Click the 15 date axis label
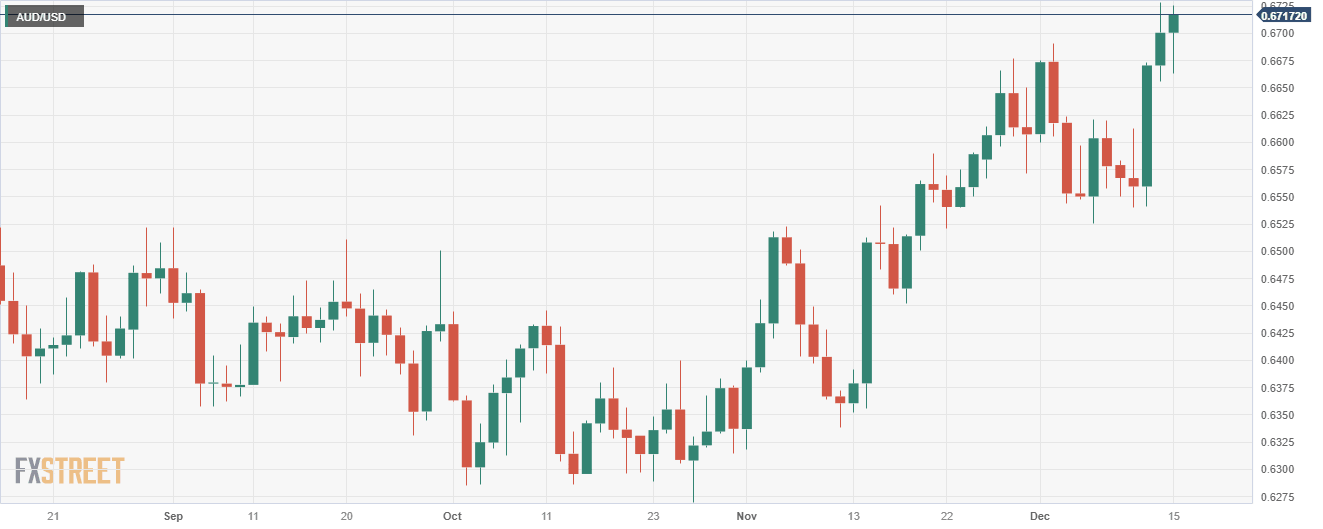Screen dimensions: 1323x529 point(1174,517)
